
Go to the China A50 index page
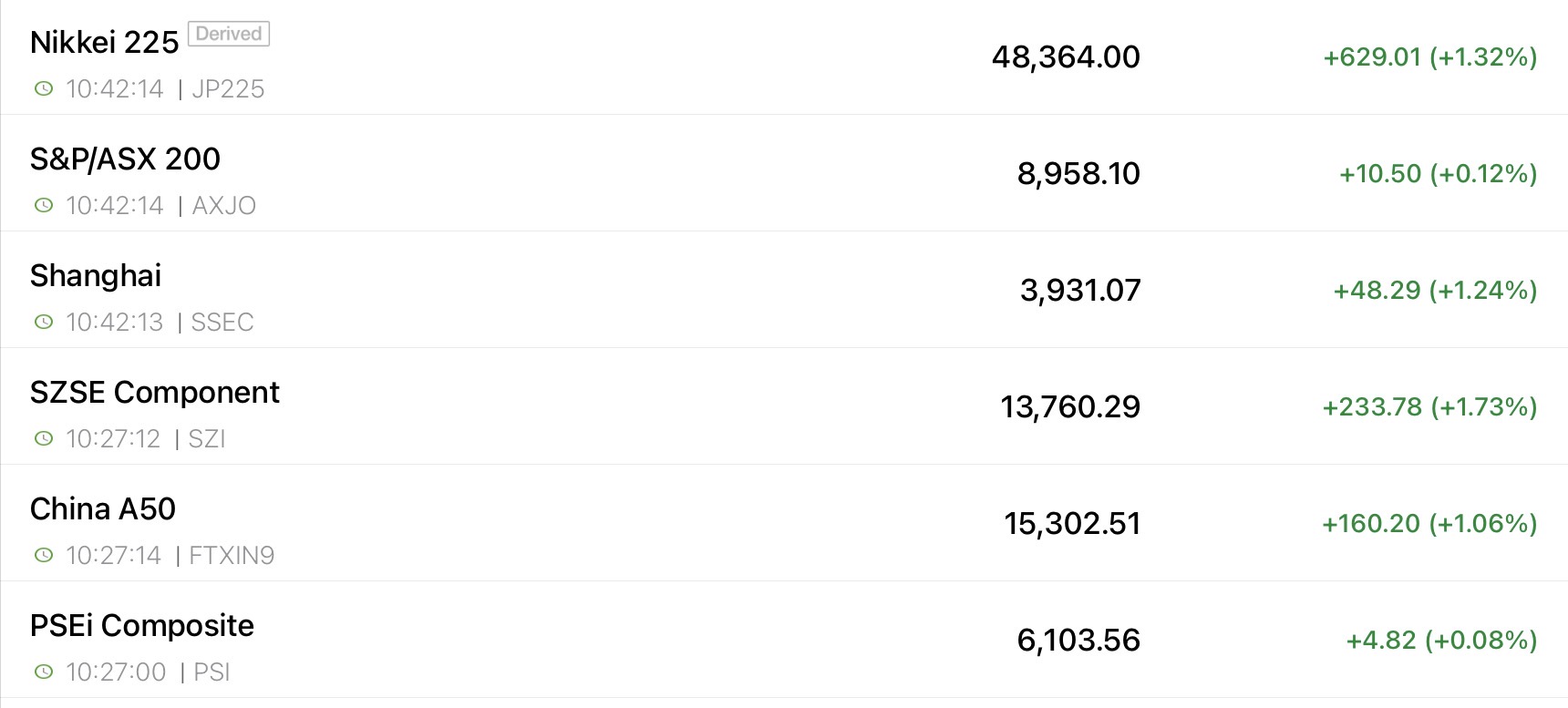(102, 508)
